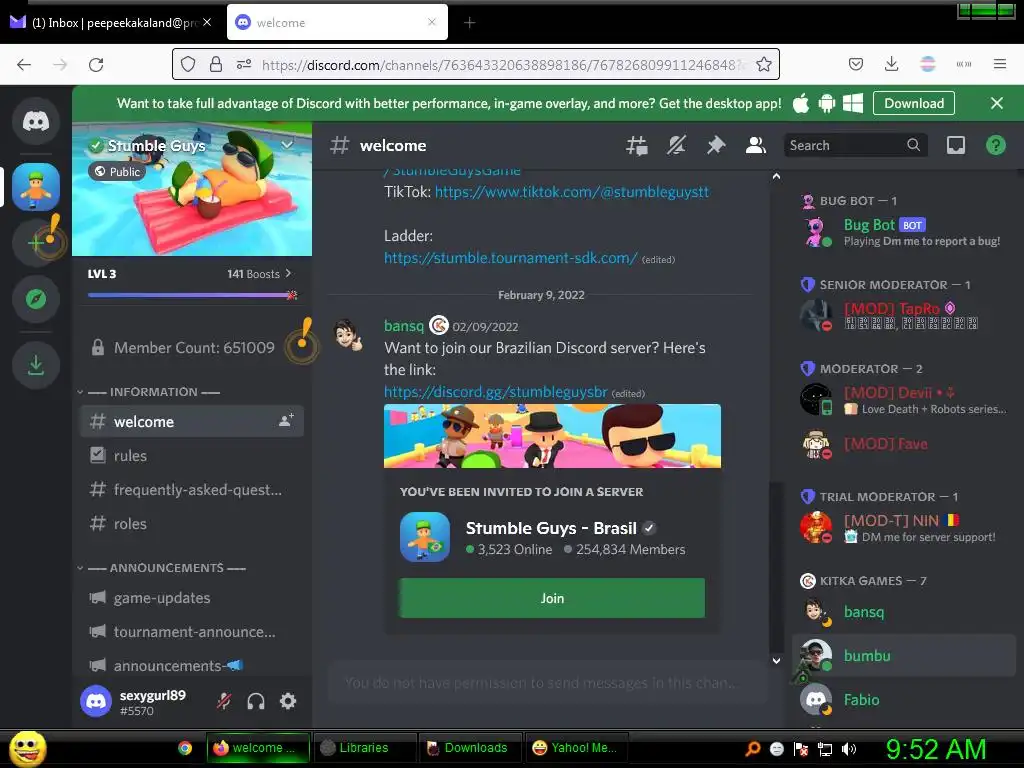Open 141 Boosts chevron
This screenshot has height=768, width=1024.
(288, 274)
